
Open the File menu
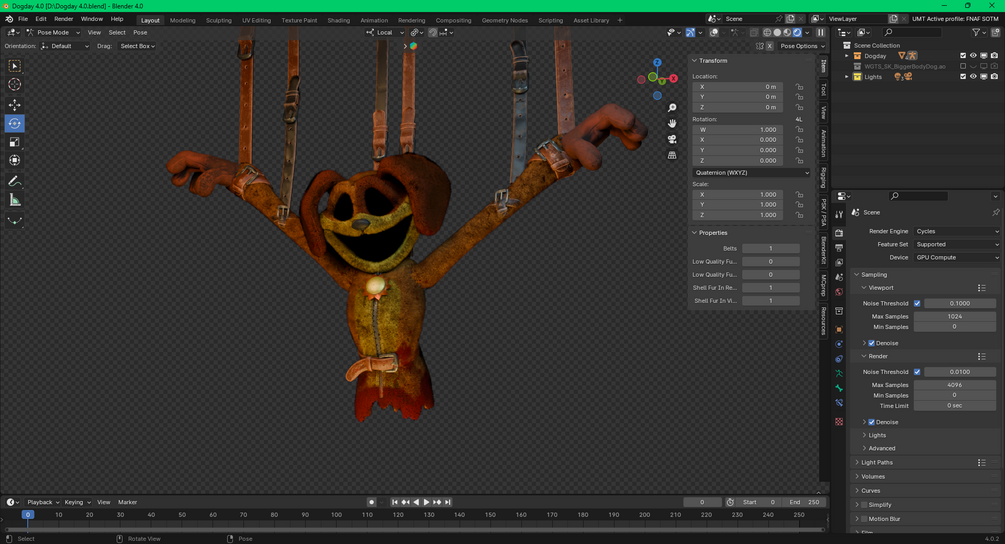coord(23,19)
